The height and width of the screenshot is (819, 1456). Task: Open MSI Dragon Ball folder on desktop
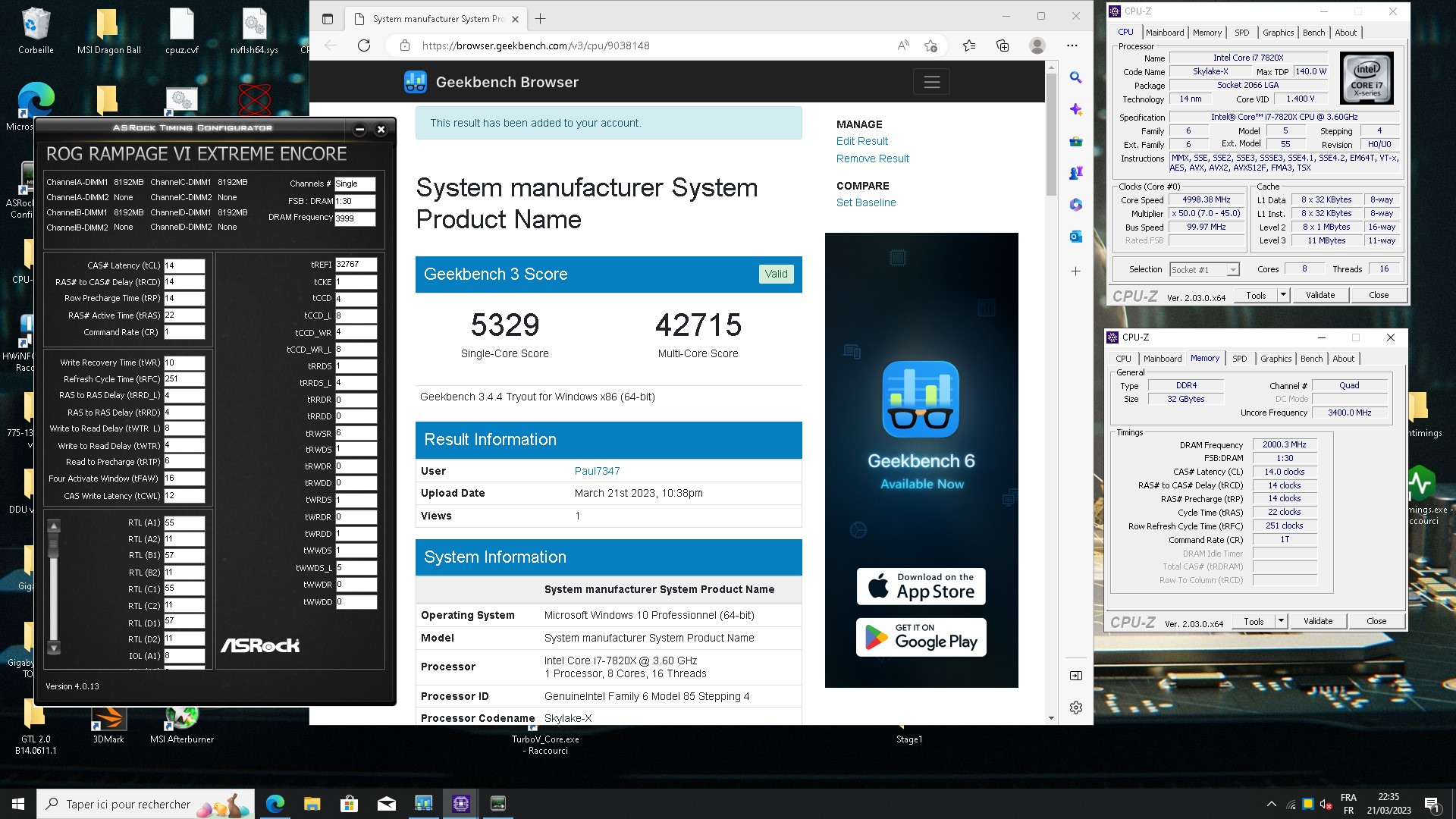tap(108, 32)
